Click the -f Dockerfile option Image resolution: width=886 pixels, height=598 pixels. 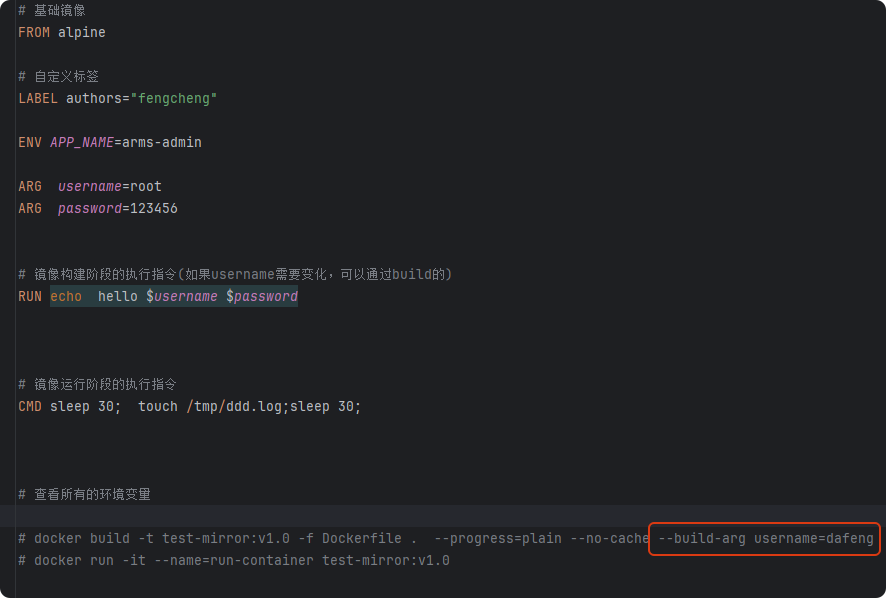(350, 538)
